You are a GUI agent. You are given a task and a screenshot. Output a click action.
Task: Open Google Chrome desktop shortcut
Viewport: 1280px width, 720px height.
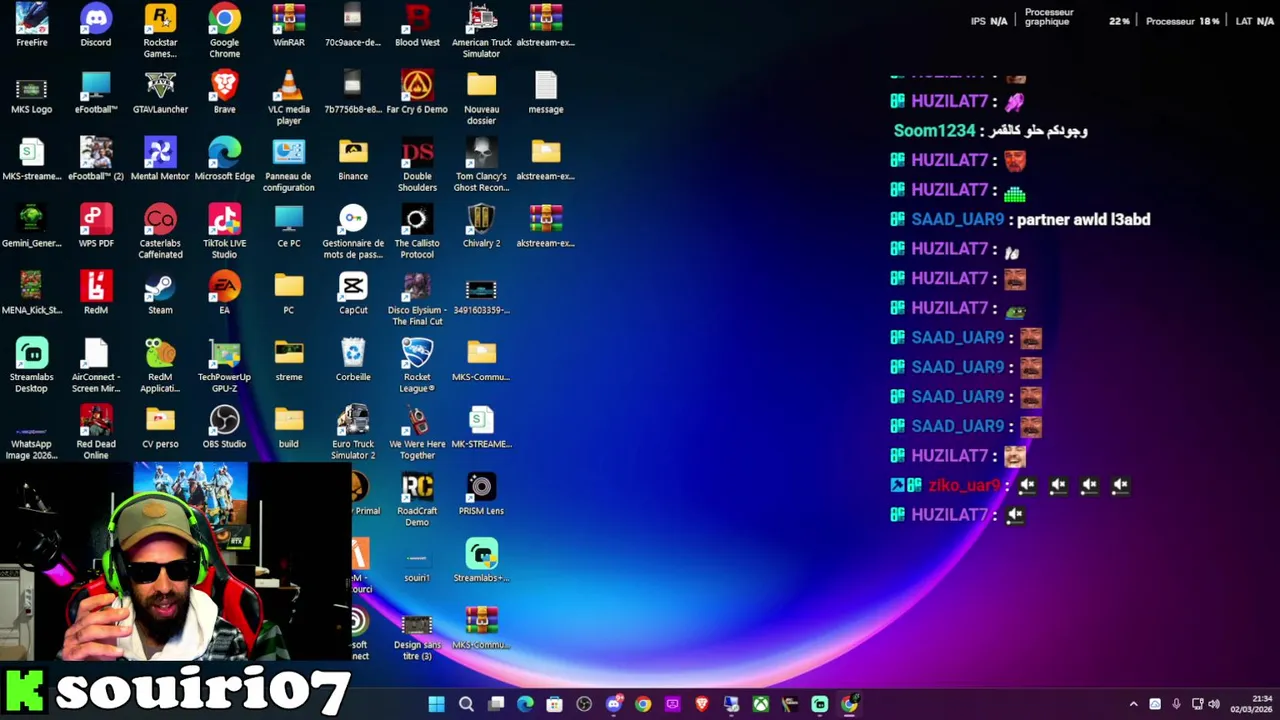point(224,30)
